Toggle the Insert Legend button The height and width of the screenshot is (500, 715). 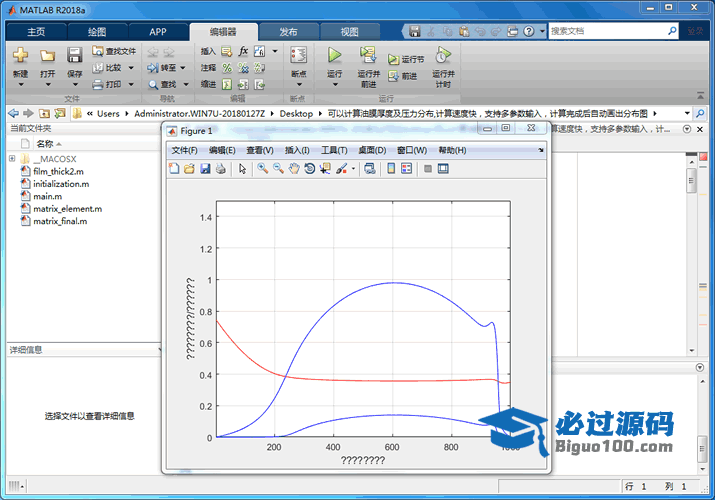pyautogui.click(x=407, y=169)
